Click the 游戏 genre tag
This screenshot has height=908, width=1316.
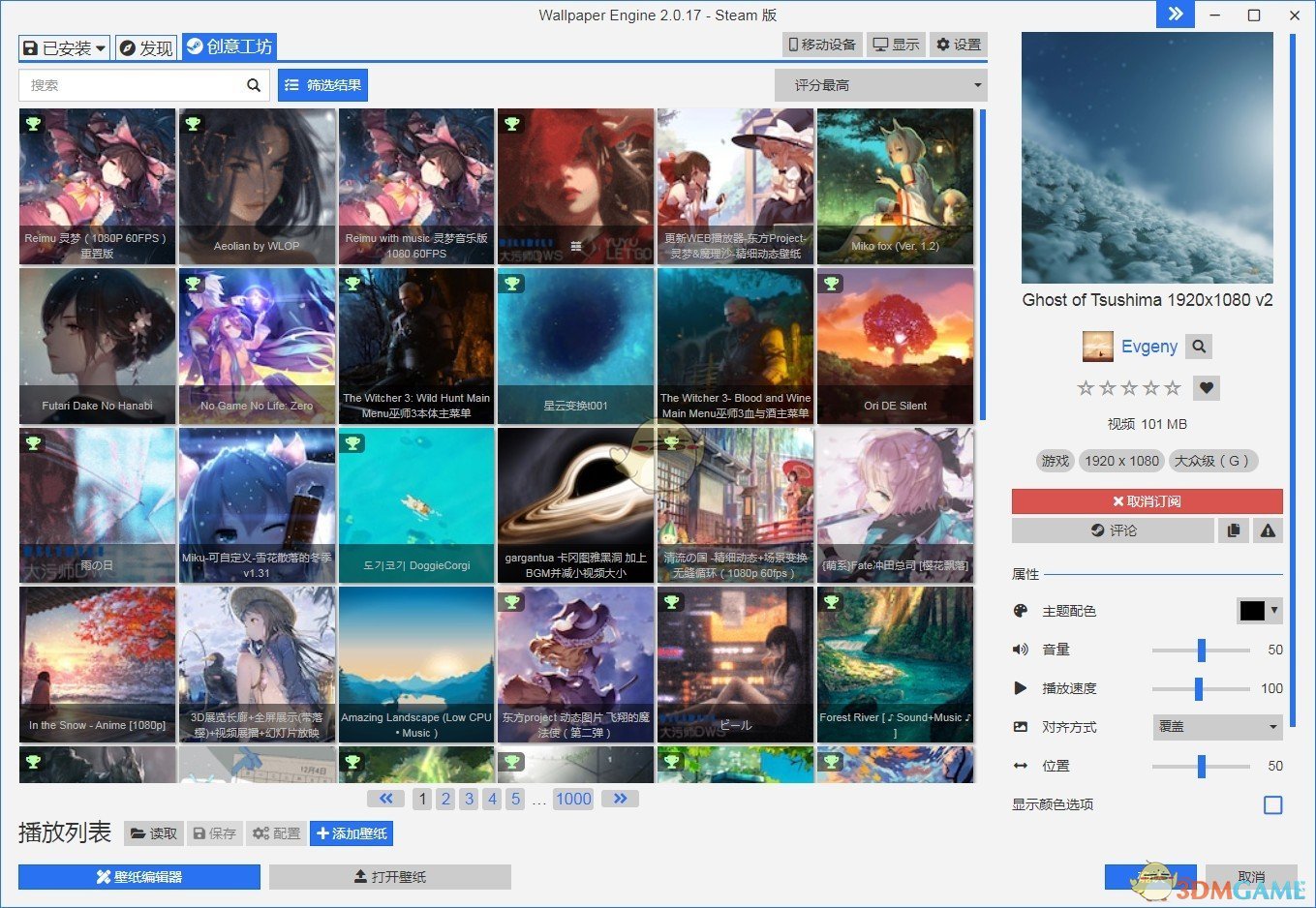click(1056, 461)
